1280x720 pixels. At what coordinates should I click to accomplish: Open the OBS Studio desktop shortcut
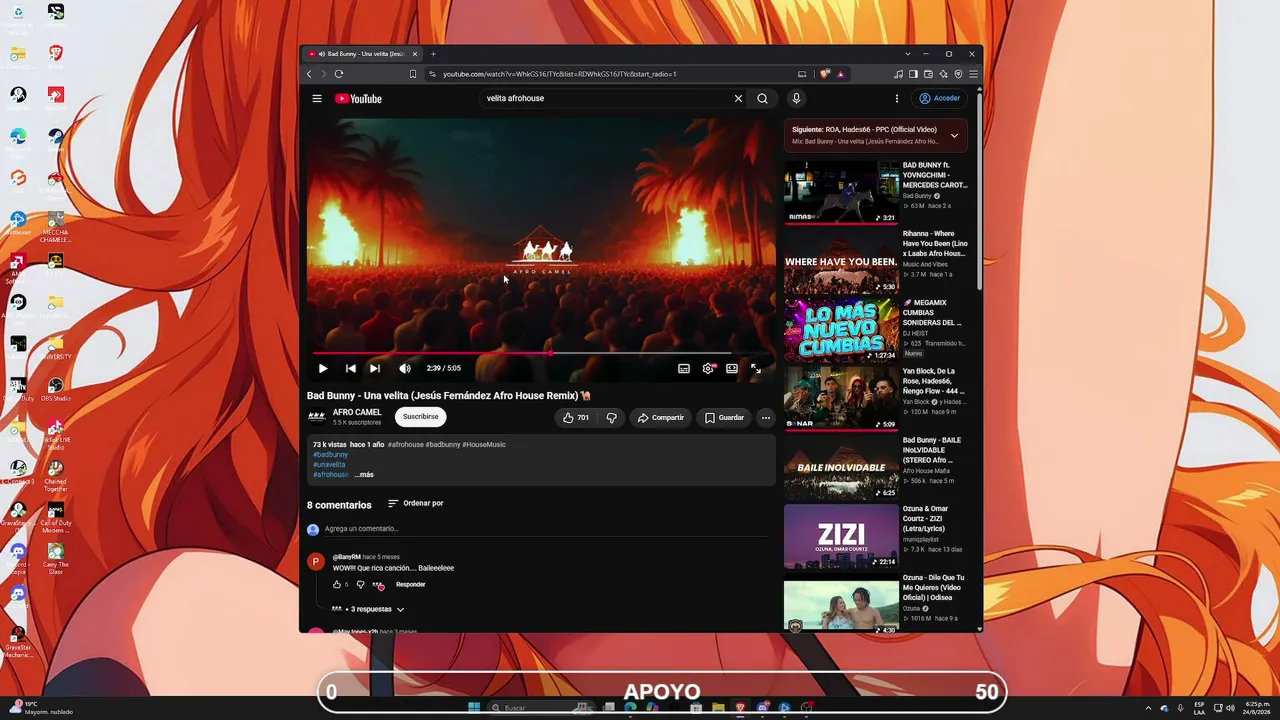click(x=56, y=389)
